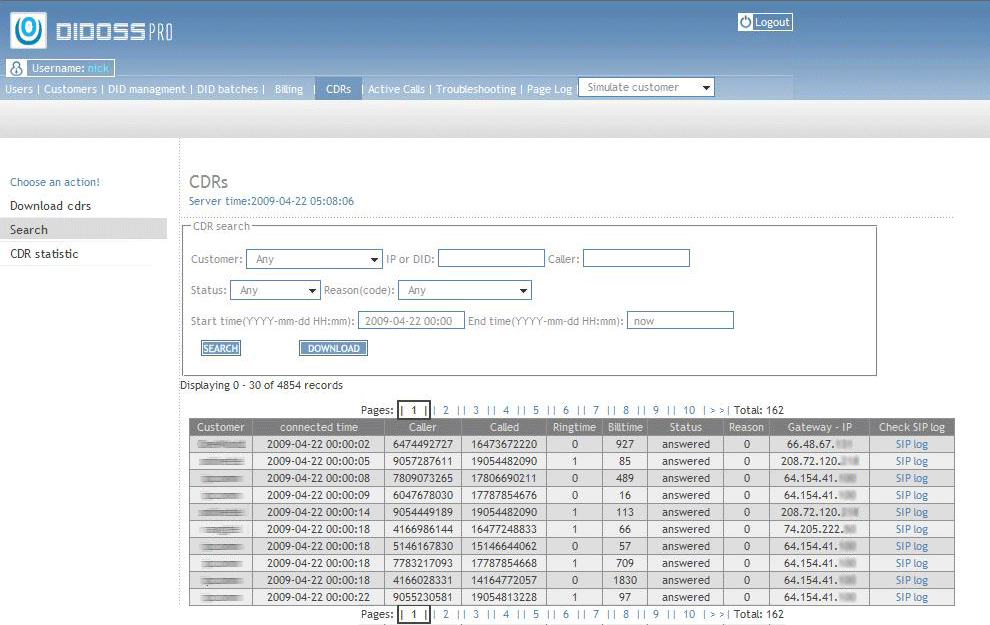Click the DIDOSS Pro logo icon
Viewport: 990px width, 625px height.
click(x=29, y=30)
